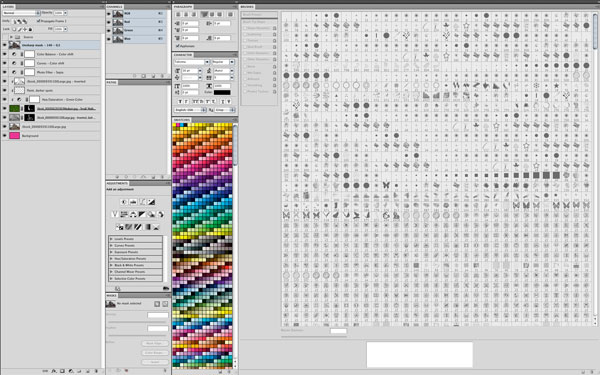Enable the Scattering checkbox in Brushes panel
This screenshot has height=375, width=600.
245,34
